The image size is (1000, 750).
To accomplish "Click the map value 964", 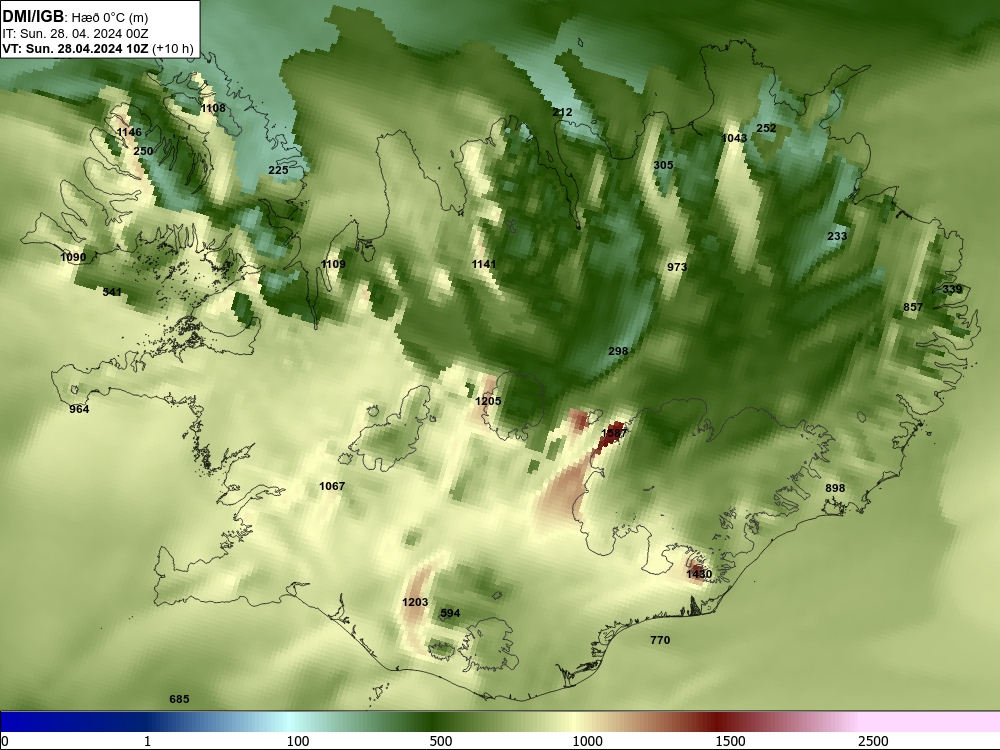I will coord(79,409).
